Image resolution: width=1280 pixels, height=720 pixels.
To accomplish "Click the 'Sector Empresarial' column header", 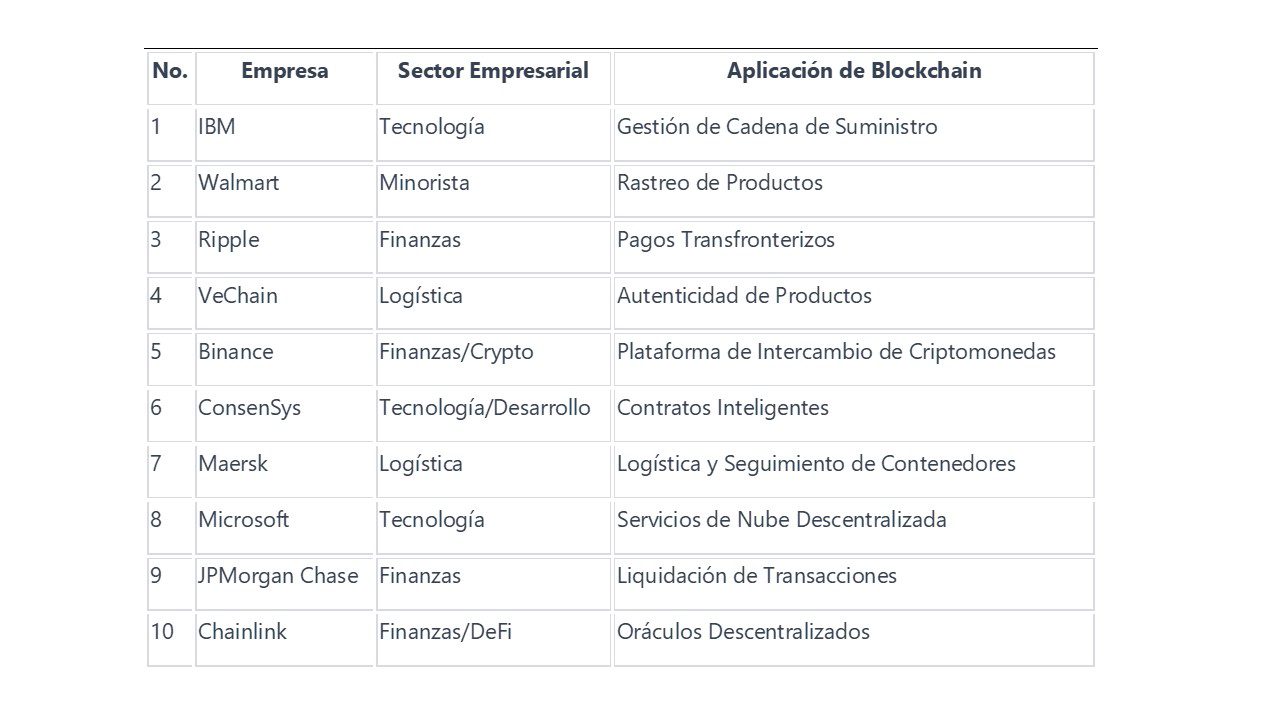I will (493, 71).
